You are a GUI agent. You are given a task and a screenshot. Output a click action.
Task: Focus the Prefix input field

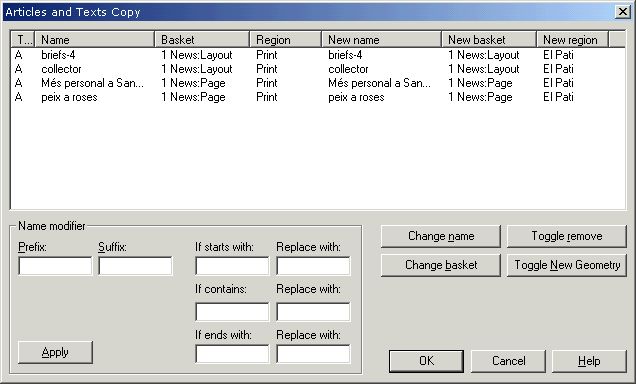pos(55,266)
